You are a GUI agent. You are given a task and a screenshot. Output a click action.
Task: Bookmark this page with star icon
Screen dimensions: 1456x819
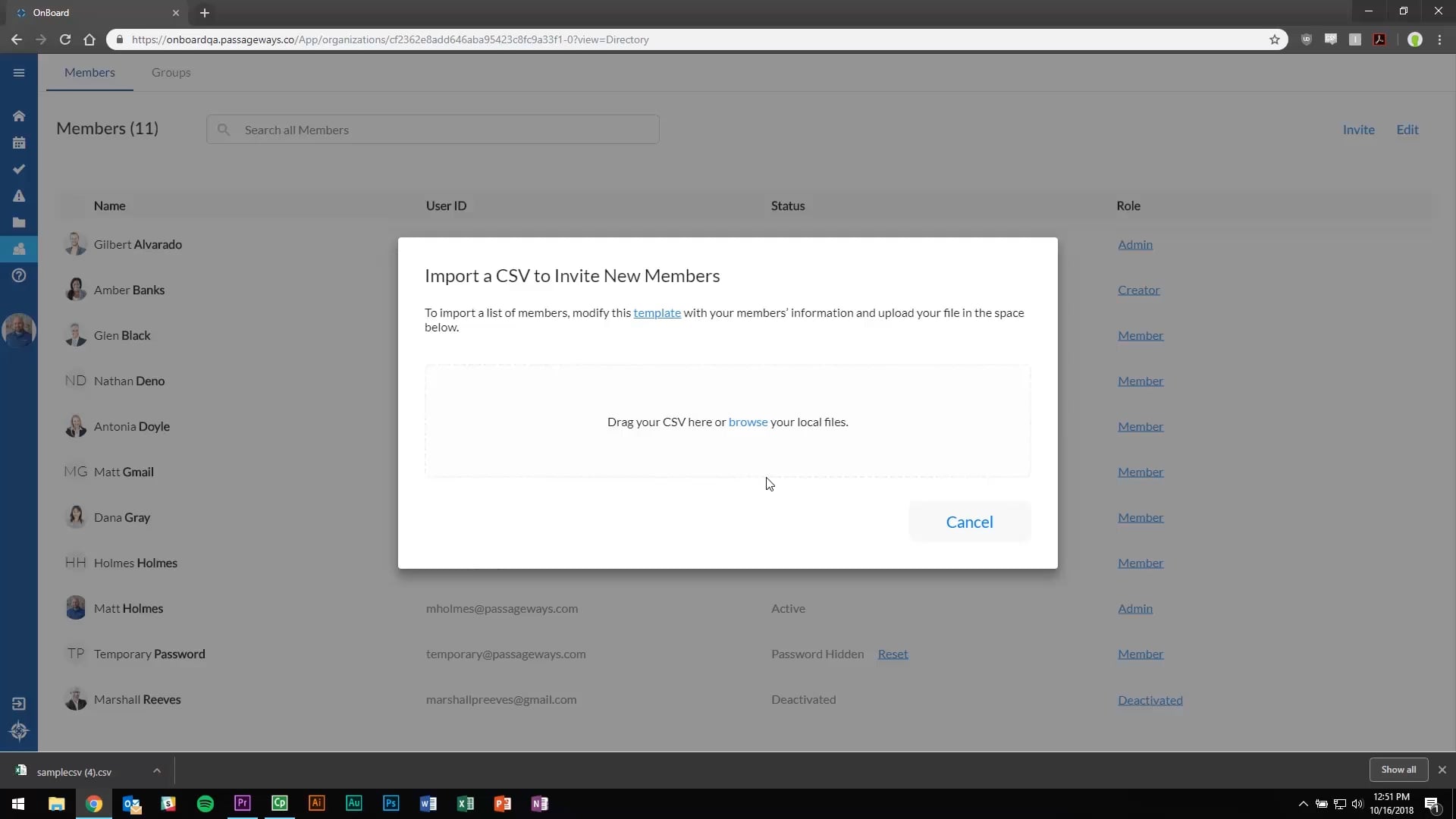(1275, 39)
